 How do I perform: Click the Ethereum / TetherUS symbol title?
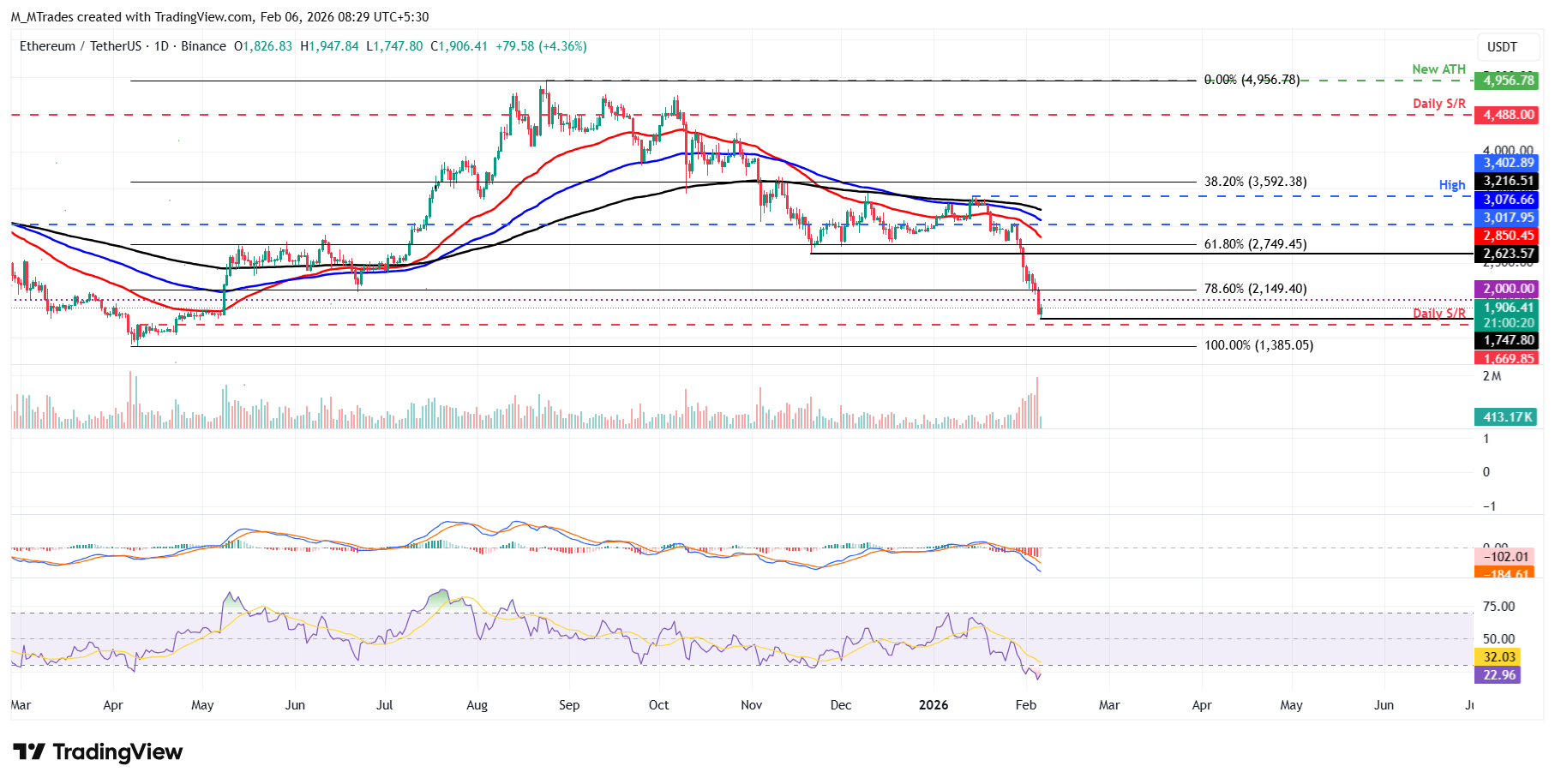click(x=80, y=46)
